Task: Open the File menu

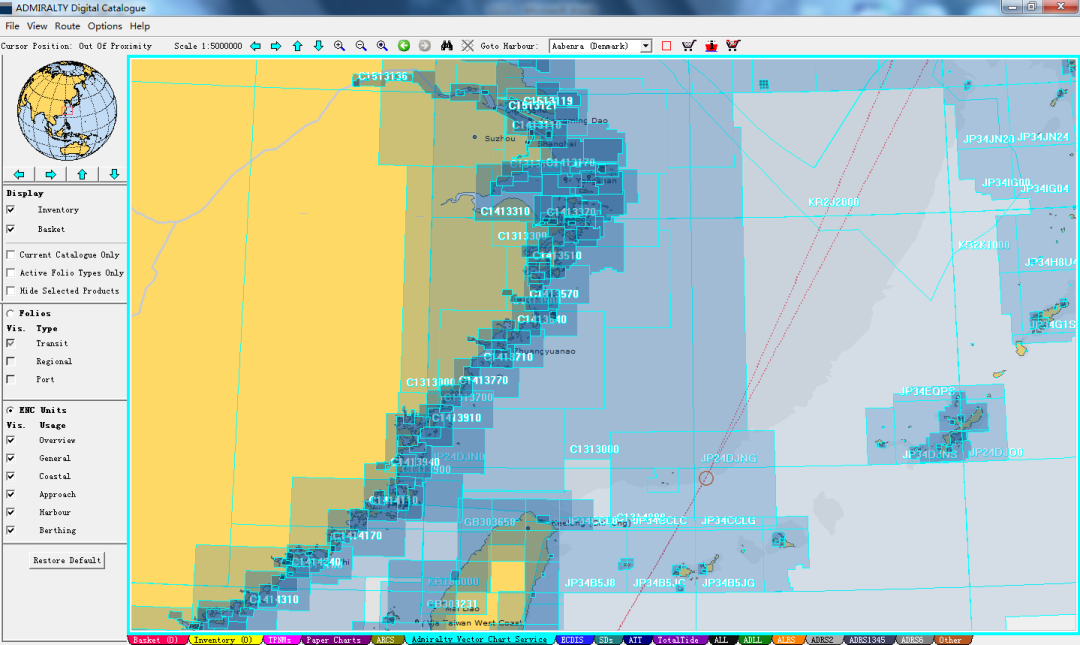Action: (12, 26)
